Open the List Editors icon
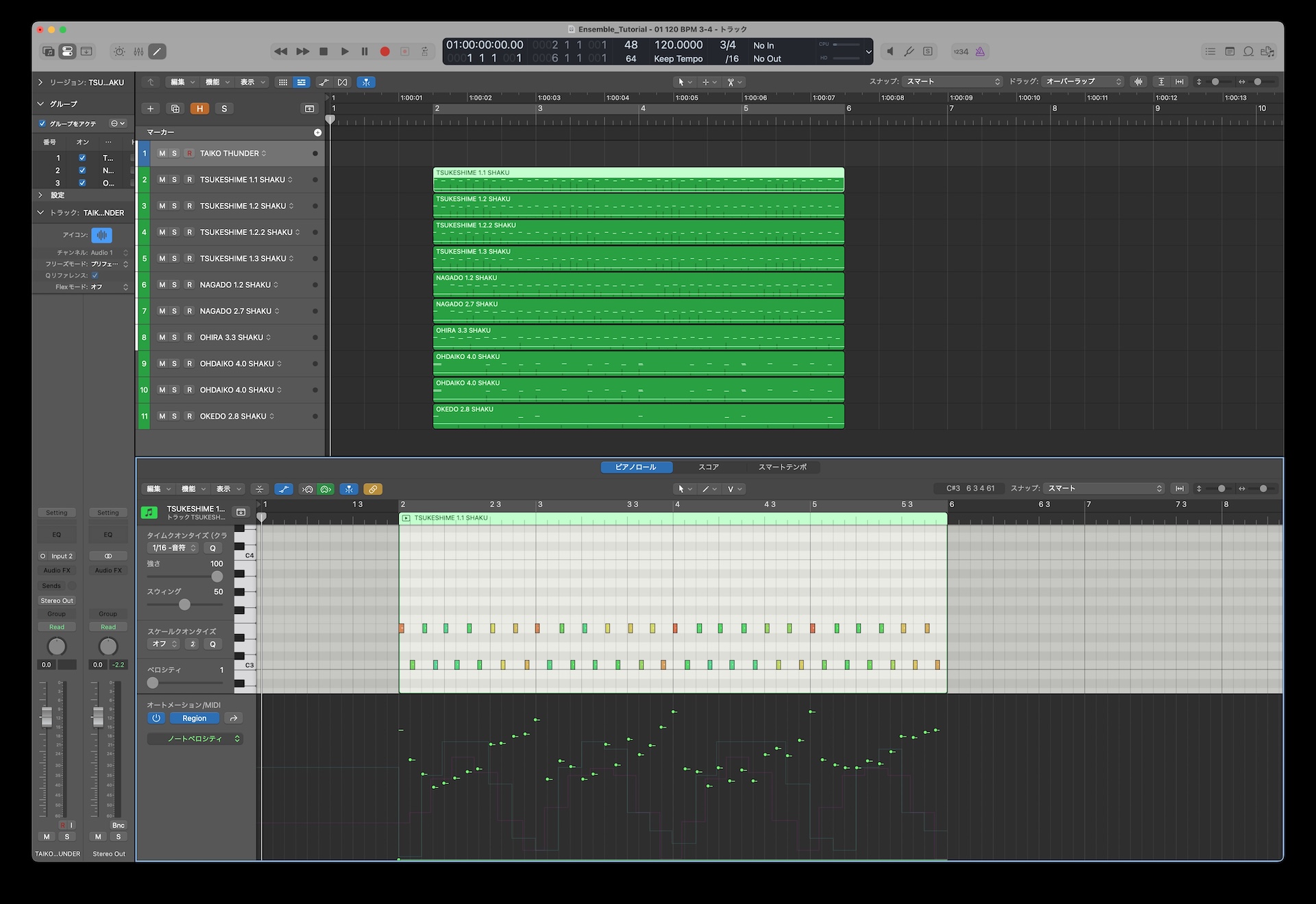 [1210, 51]
